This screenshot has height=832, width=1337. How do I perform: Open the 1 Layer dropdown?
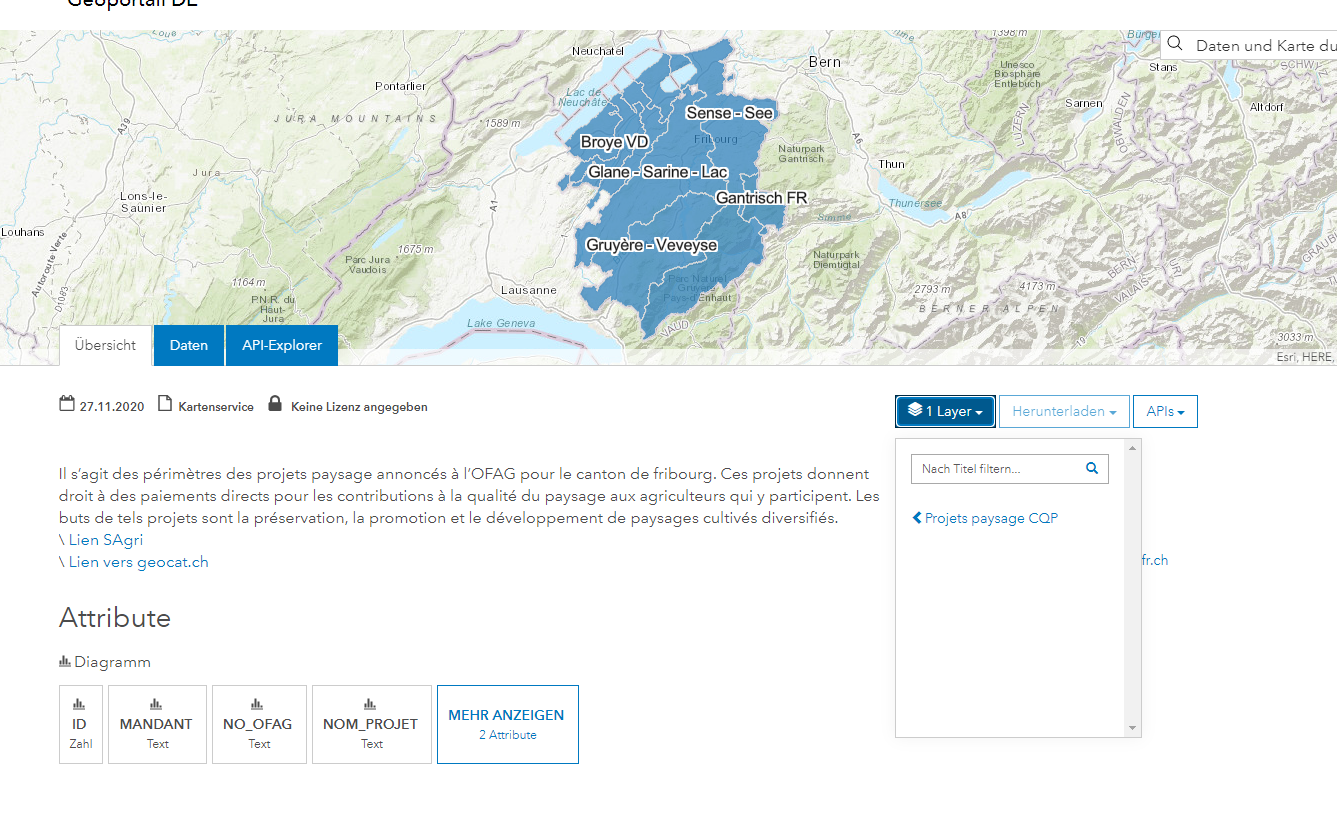coord(945,411)
